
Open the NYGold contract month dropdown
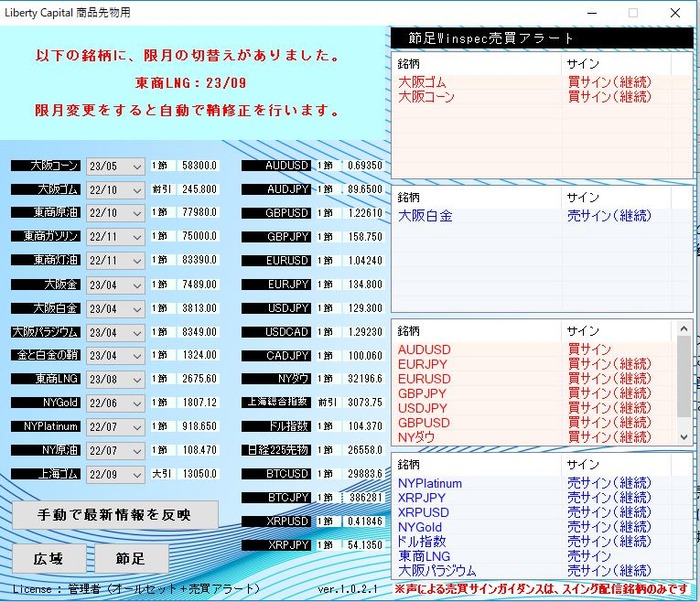tap(115, 403)
